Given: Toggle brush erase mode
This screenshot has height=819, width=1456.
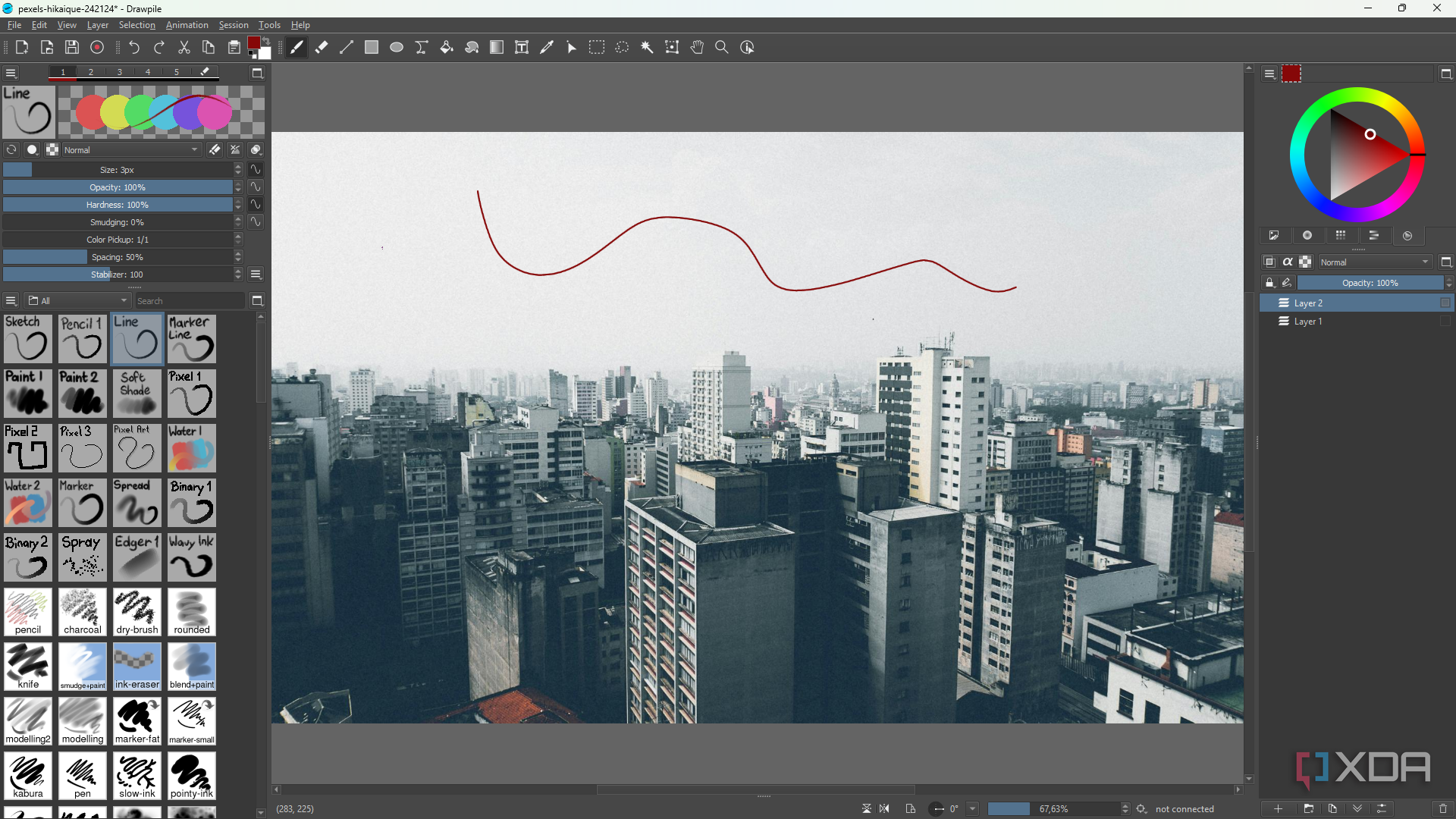Looking at the screenshot, I should [215, 149].
